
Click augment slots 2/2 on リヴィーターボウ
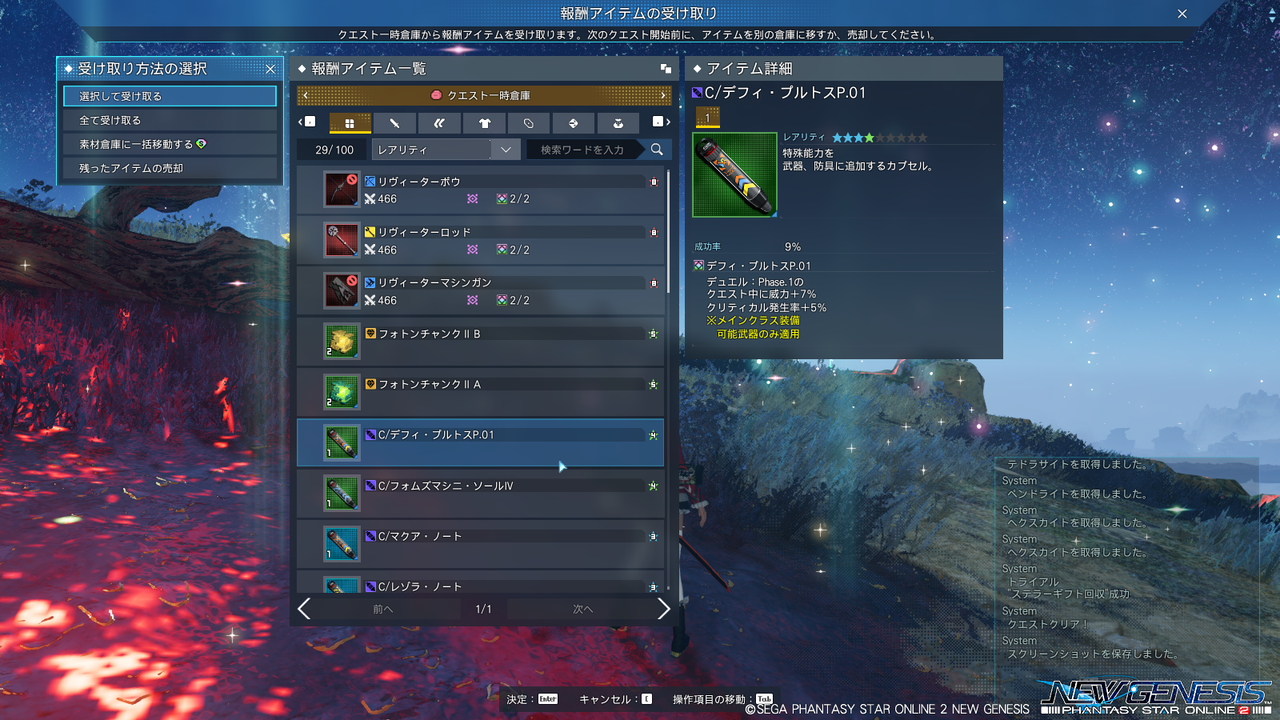[x=513, y=199]
